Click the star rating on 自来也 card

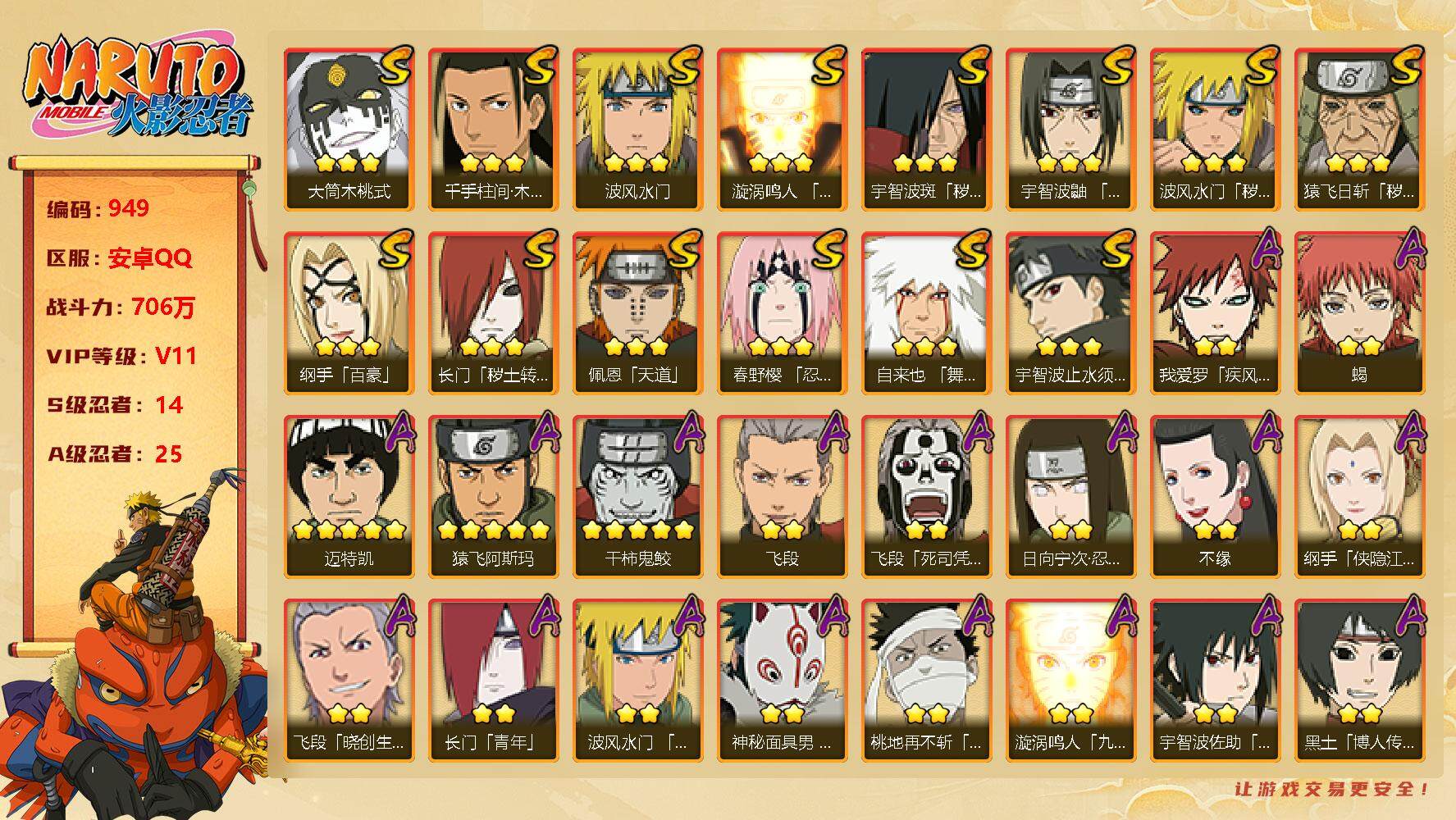point(927,347)
